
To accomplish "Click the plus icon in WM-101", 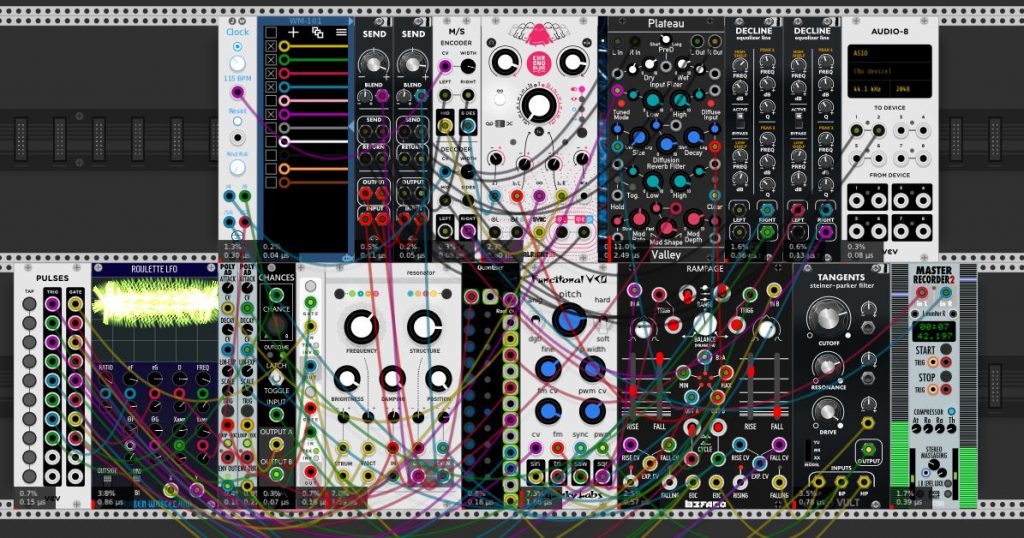I will pyautogui.click(x=293, y=32).
